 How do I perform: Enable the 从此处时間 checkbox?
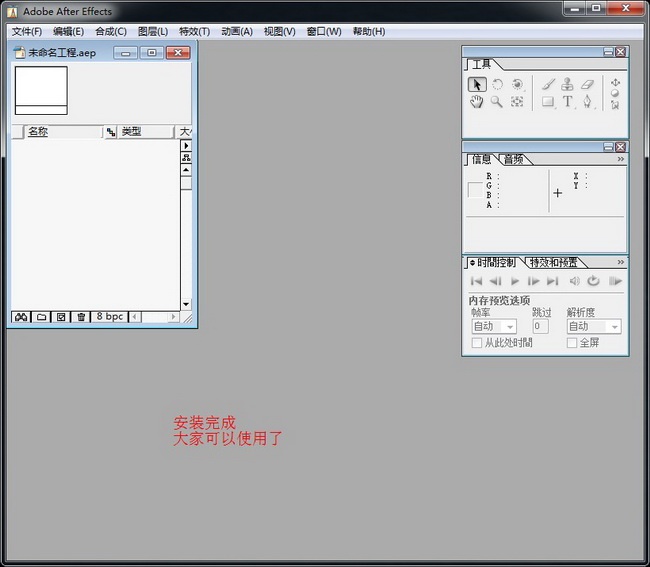tap(477, 343)
